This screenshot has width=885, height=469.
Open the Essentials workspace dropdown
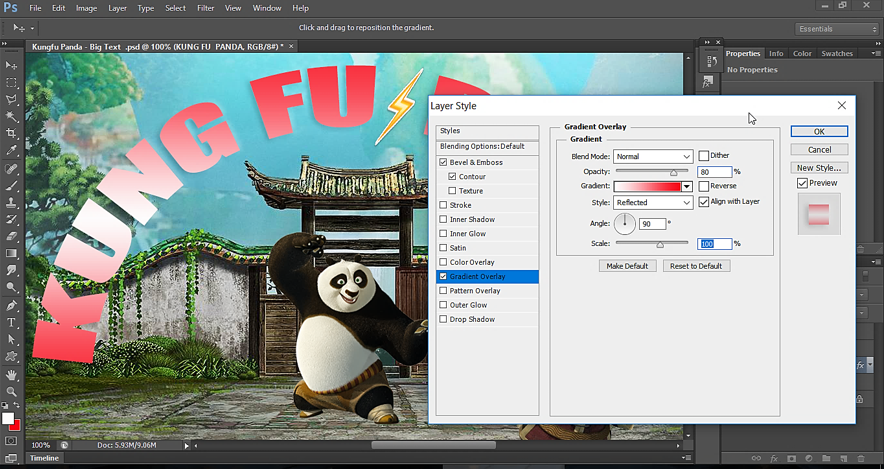(x=837, y=29)
